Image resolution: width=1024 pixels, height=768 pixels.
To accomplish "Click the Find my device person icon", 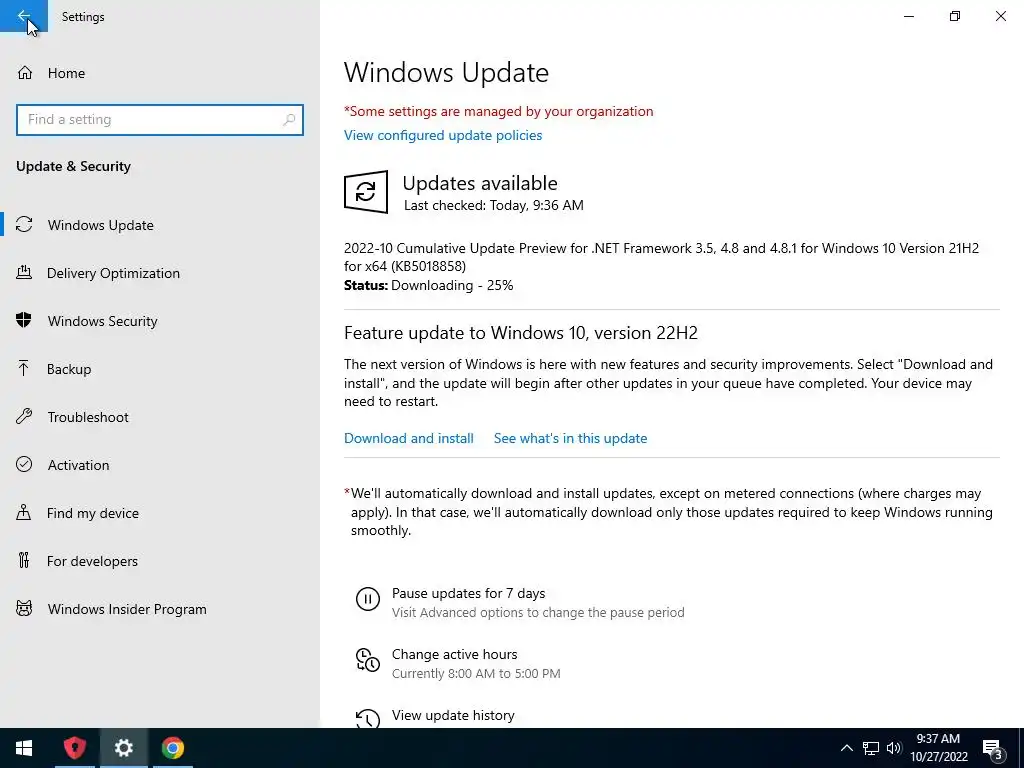I will pos(24,513).
